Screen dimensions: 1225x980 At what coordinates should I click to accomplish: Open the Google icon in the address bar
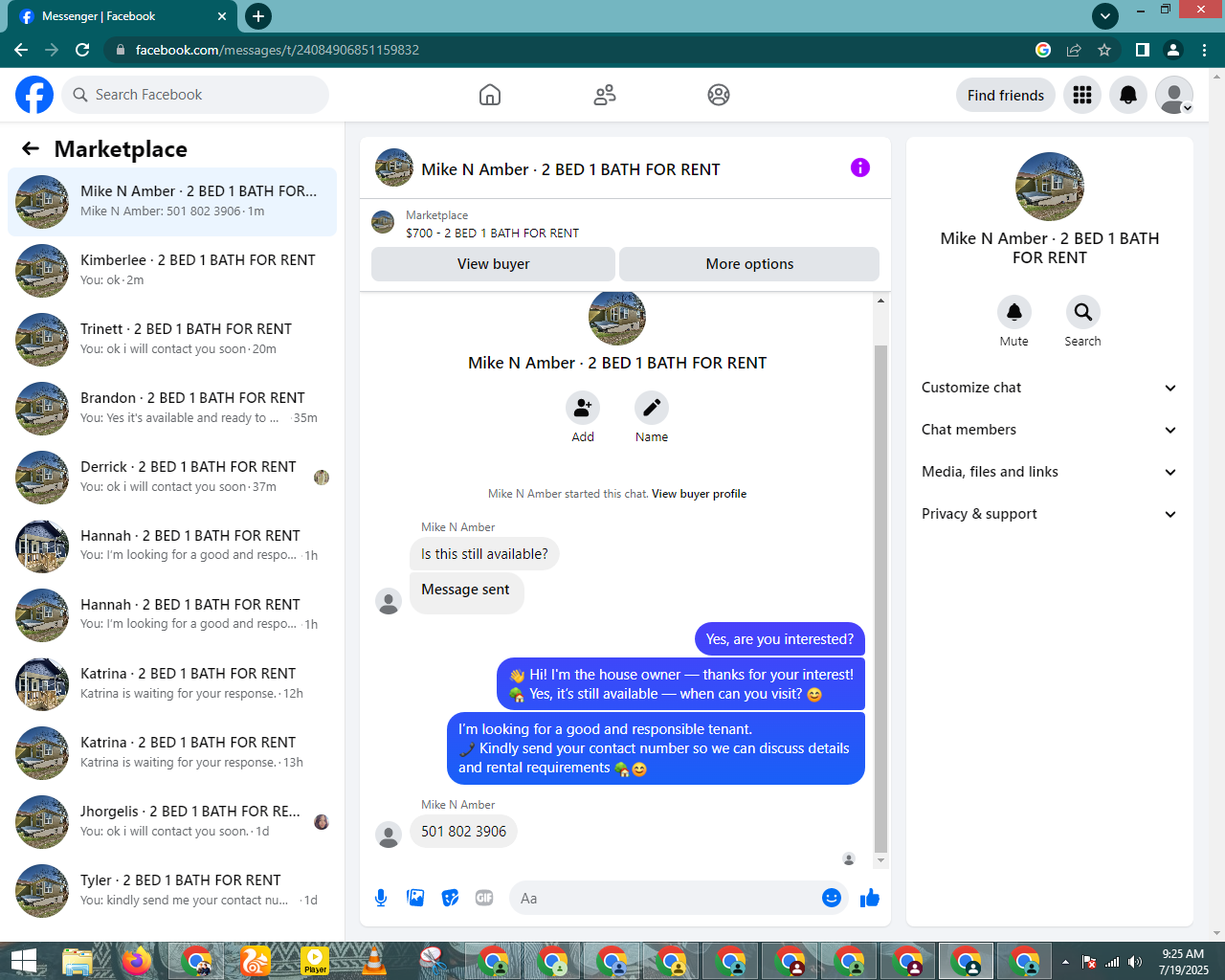[x=1043, y=50]
